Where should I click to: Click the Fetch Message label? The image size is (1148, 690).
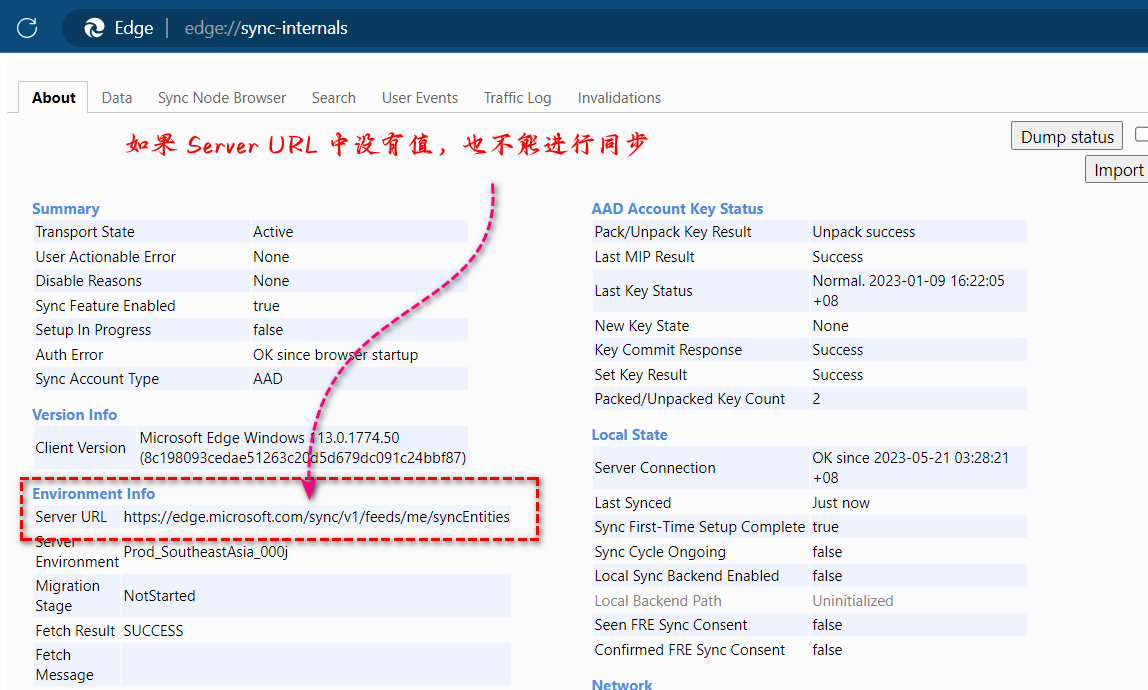click(64, 665)
